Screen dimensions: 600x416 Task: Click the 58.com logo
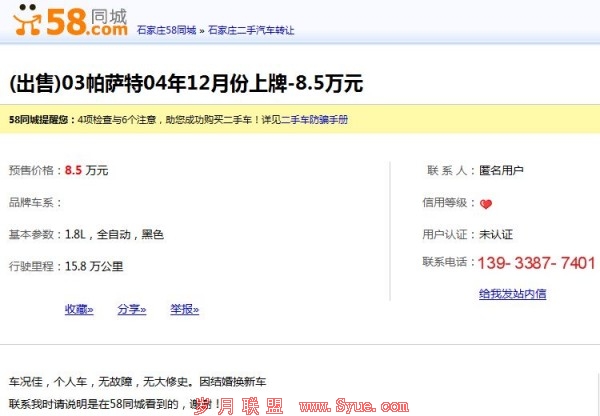coord(70,21)
